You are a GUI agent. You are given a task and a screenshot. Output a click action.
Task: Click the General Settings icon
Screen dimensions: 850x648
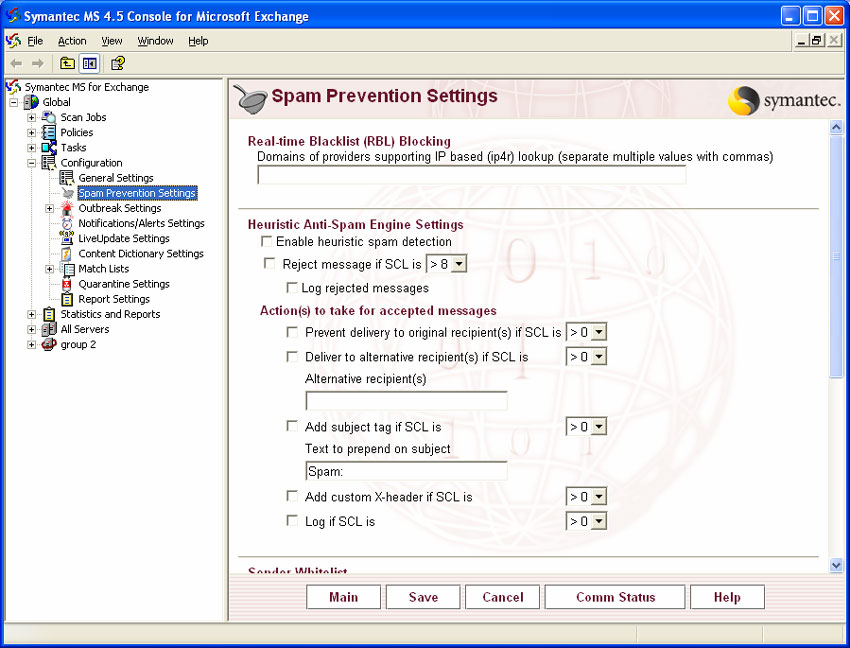pos(67,178)
